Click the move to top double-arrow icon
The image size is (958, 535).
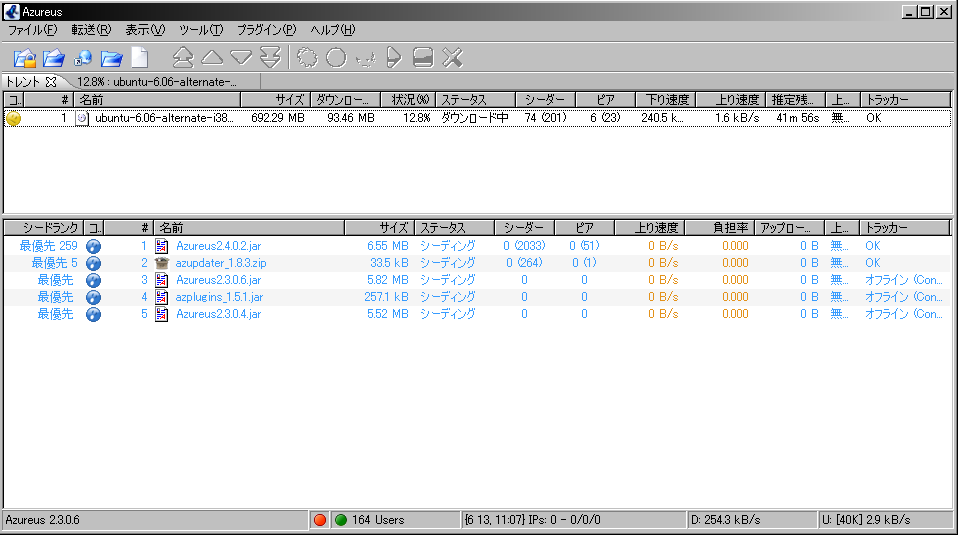[x=183, y=58]
